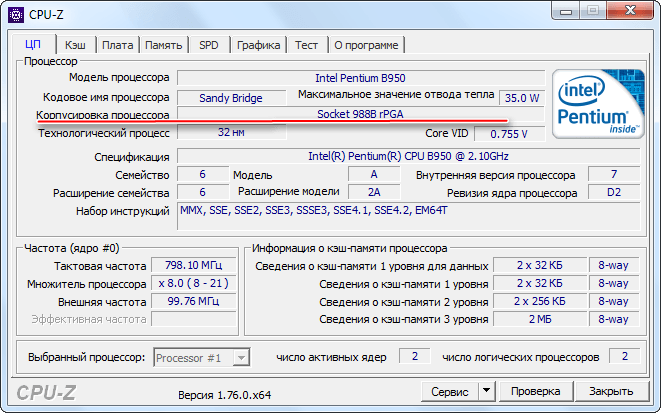This screenshot has height=413, width=661.
Task: Open the Плата tab
Action: tap(117, 45)
